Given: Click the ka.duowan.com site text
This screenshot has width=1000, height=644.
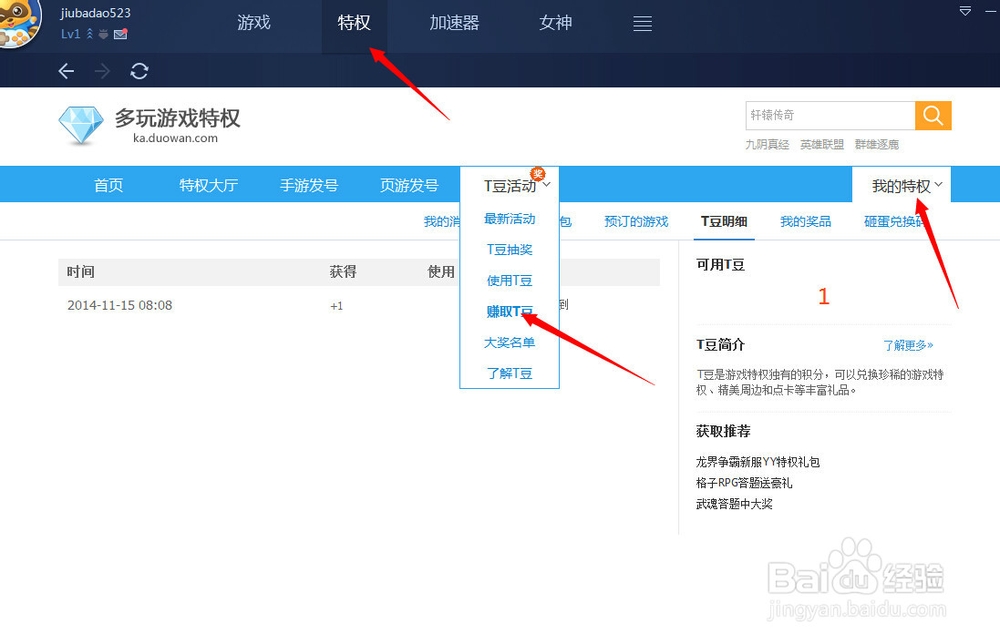Looking at the screenshot, I should 175,138.
